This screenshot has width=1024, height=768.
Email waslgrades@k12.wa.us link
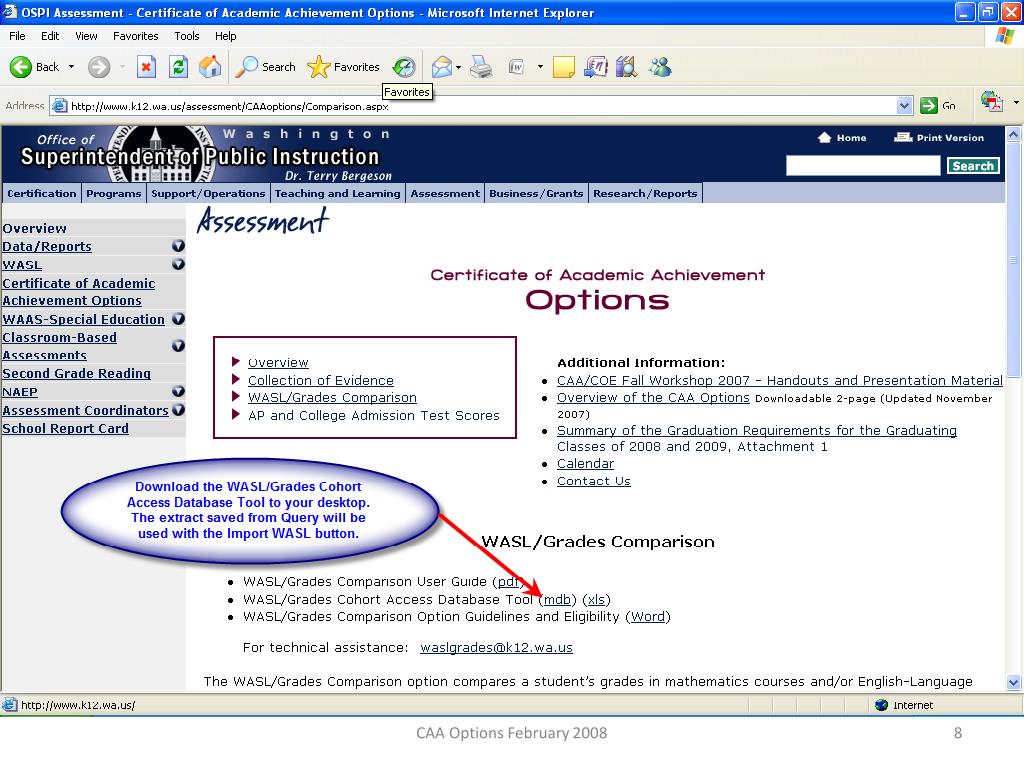pyautogui.click(x=496, y=647)
